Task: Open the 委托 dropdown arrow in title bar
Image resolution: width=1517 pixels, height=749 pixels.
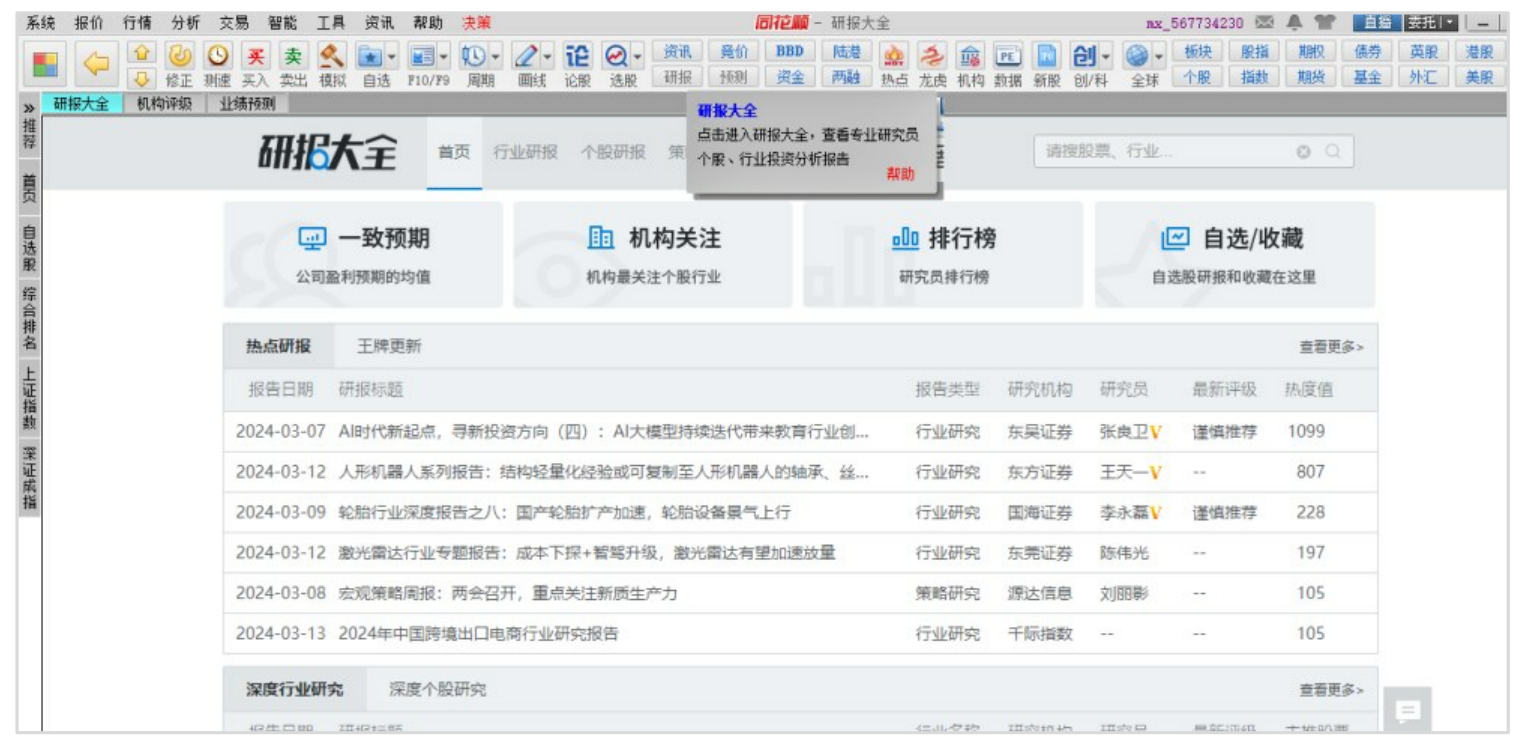Action: click(x=1448, y=22)
